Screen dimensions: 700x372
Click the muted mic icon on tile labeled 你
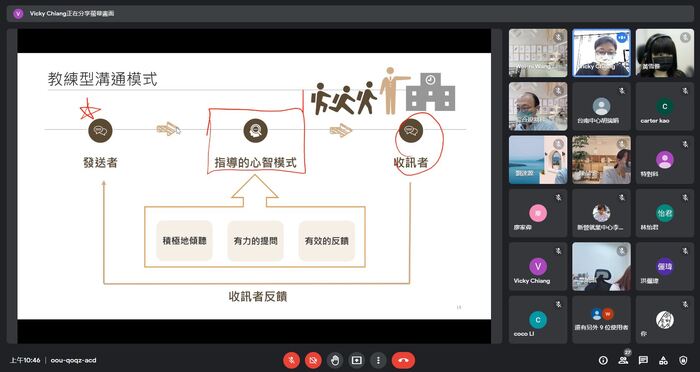(x=685, y=304)
